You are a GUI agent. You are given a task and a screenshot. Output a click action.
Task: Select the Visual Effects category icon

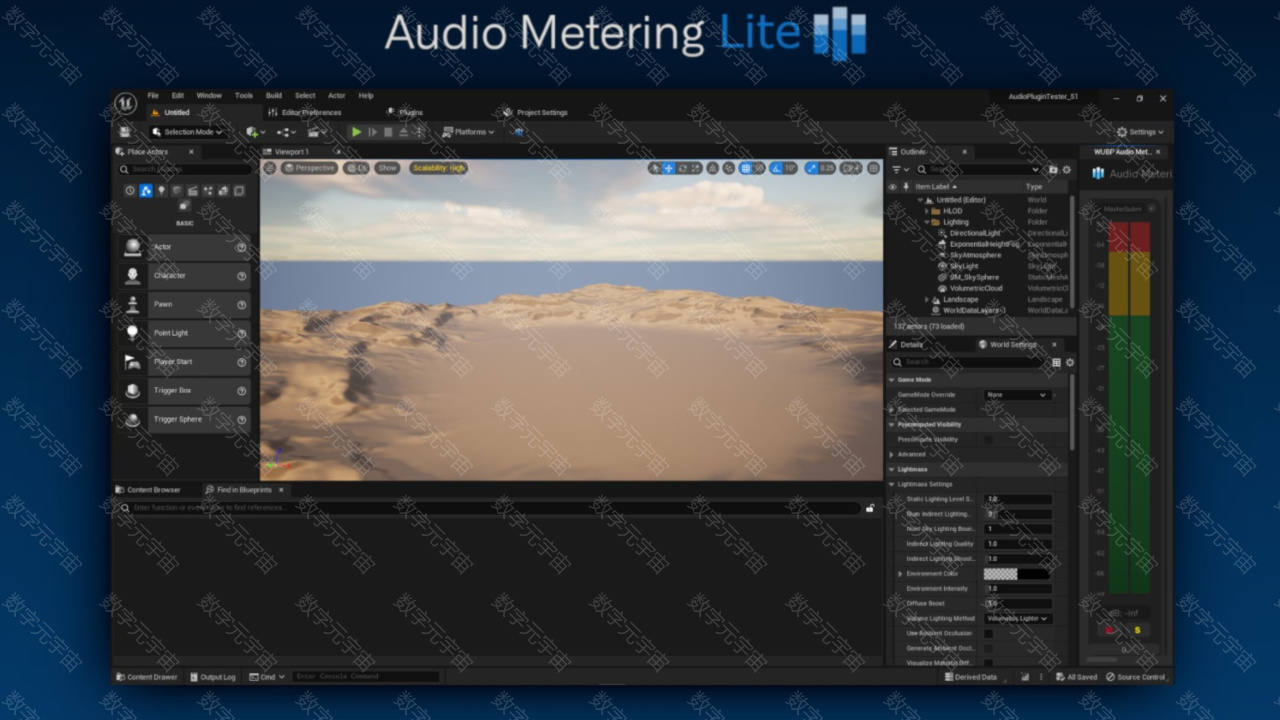point(208,191)
